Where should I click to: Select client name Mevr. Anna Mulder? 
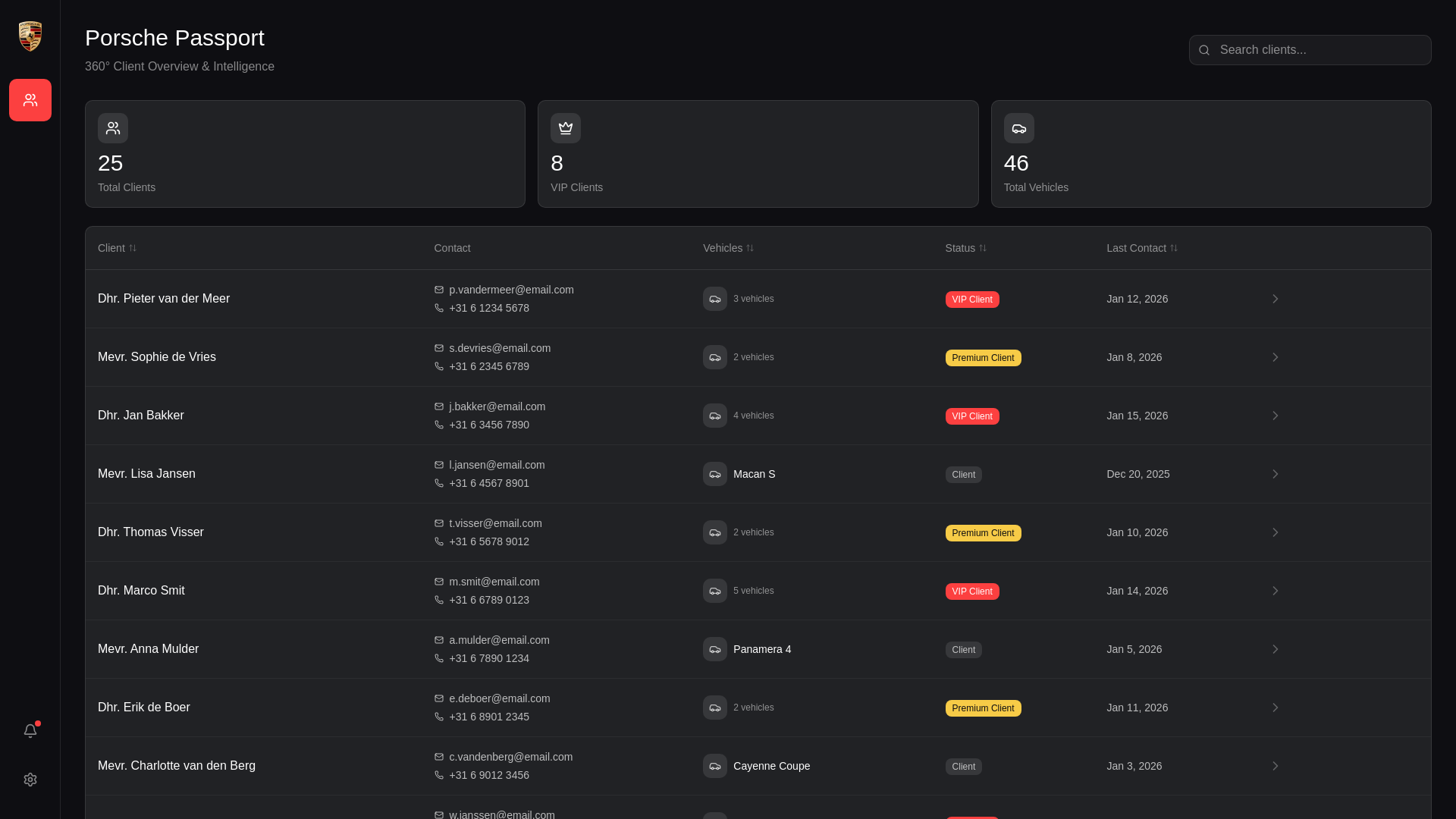(149, 649)
